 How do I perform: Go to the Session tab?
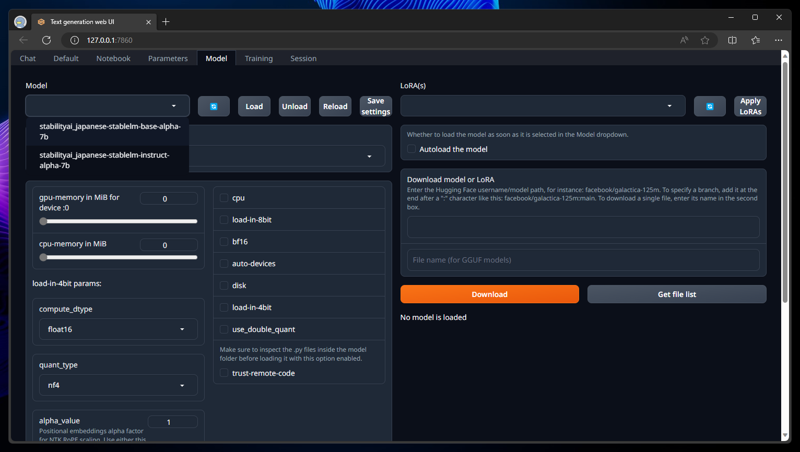click(304, 58)
